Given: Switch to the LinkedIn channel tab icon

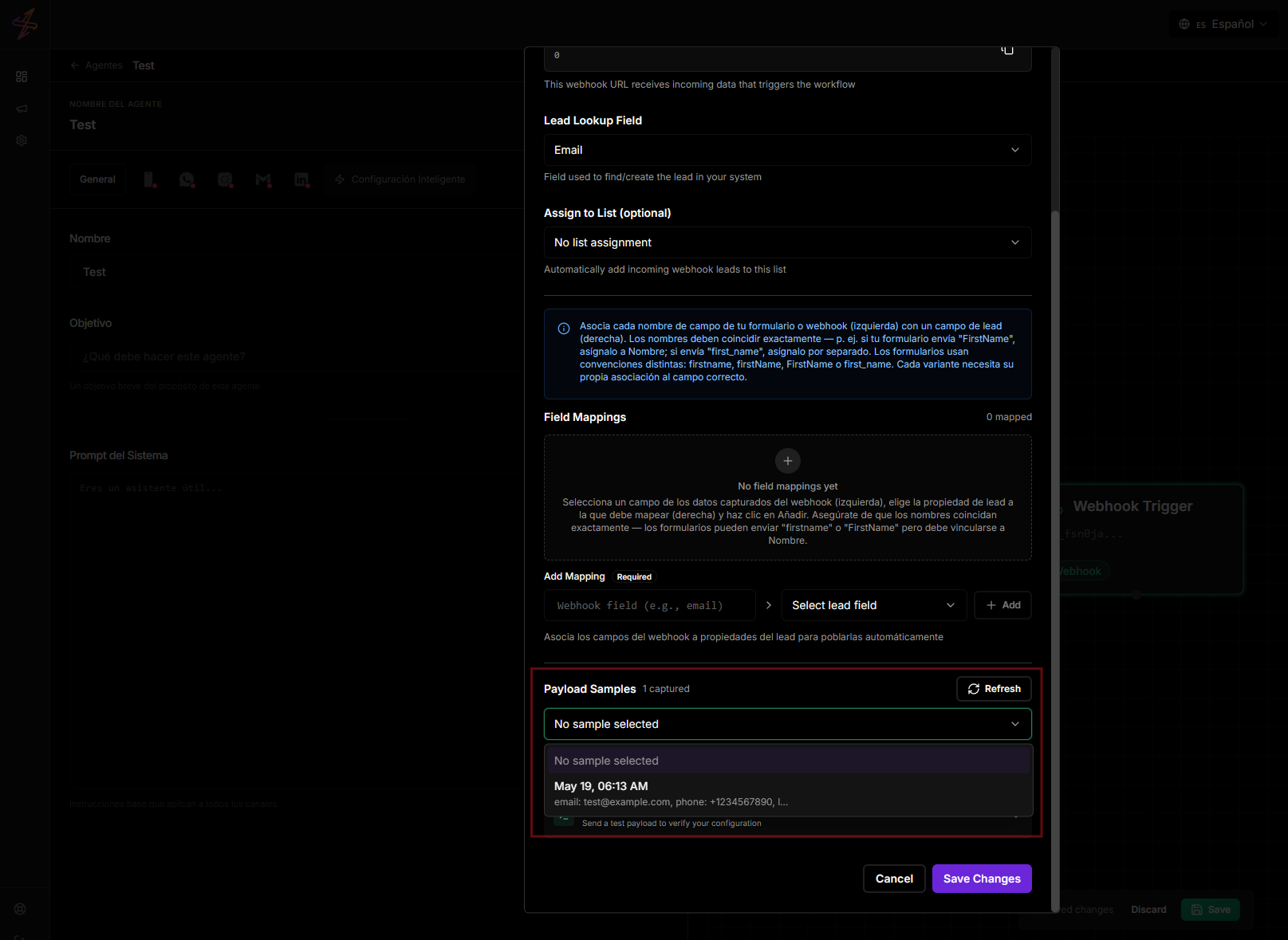Looking at the screenshot, I should coord(301,179).
